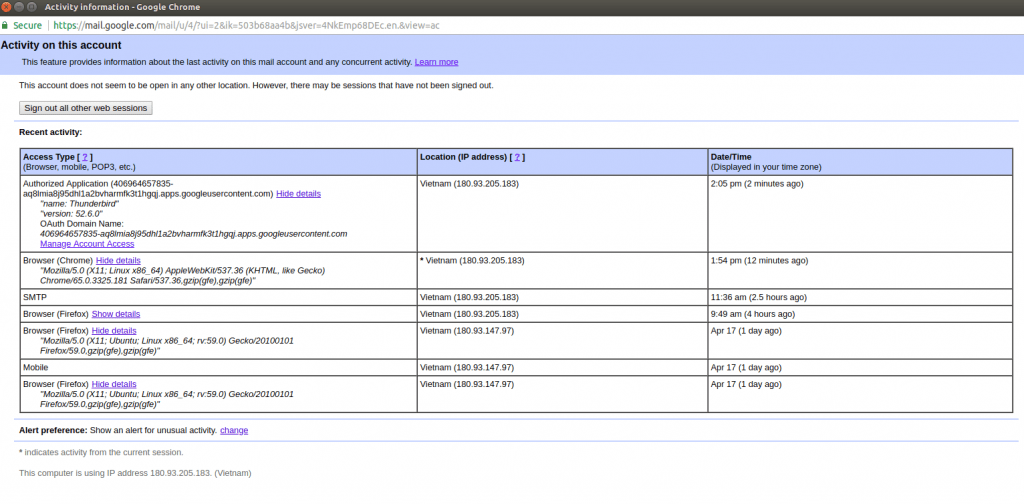This screenshot has width=1024, height=504.
Task: Click the Learn more link
Action: click(436, 62)
